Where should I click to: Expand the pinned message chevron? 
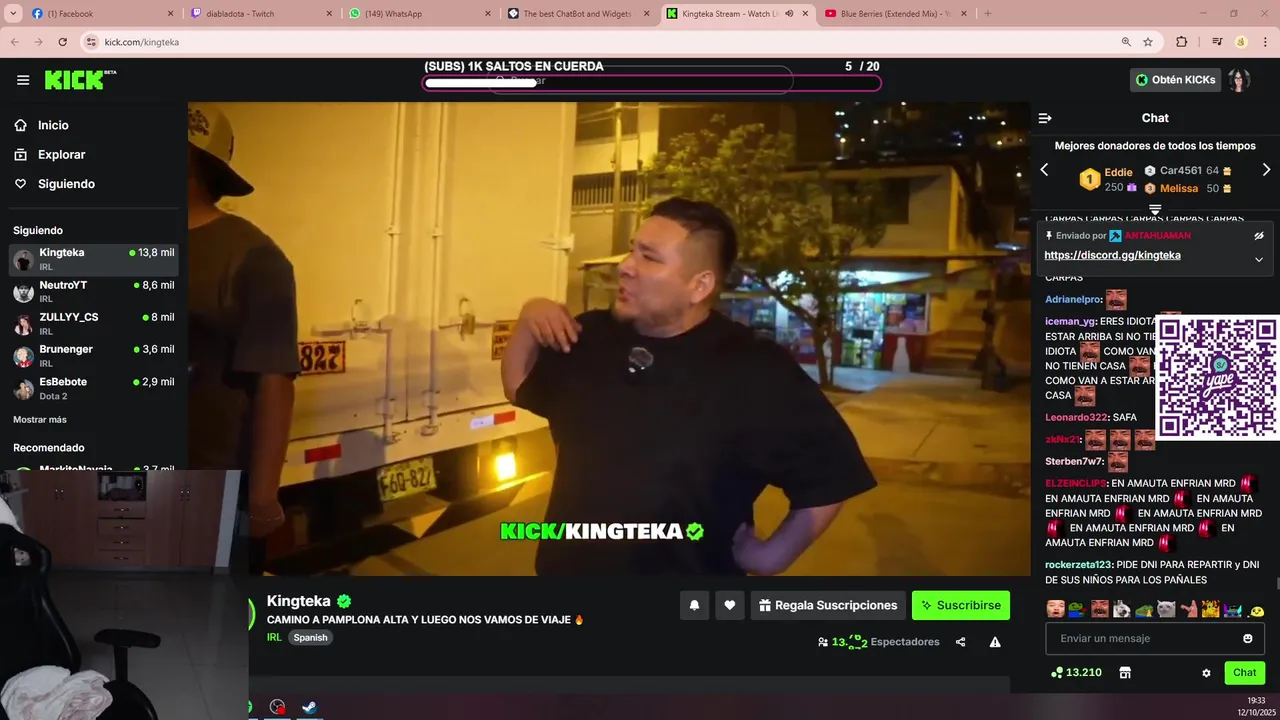pos(1259,259)
